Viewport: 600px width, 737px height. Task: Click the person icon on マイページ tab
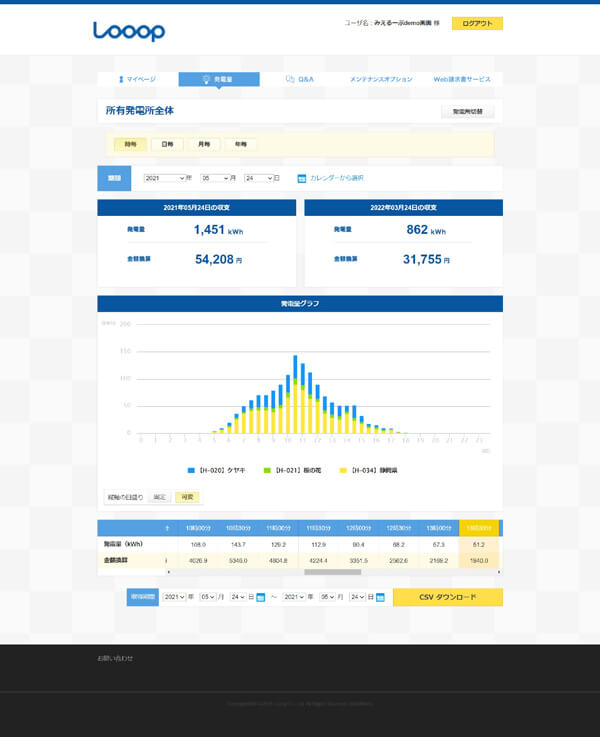(121, 79)
